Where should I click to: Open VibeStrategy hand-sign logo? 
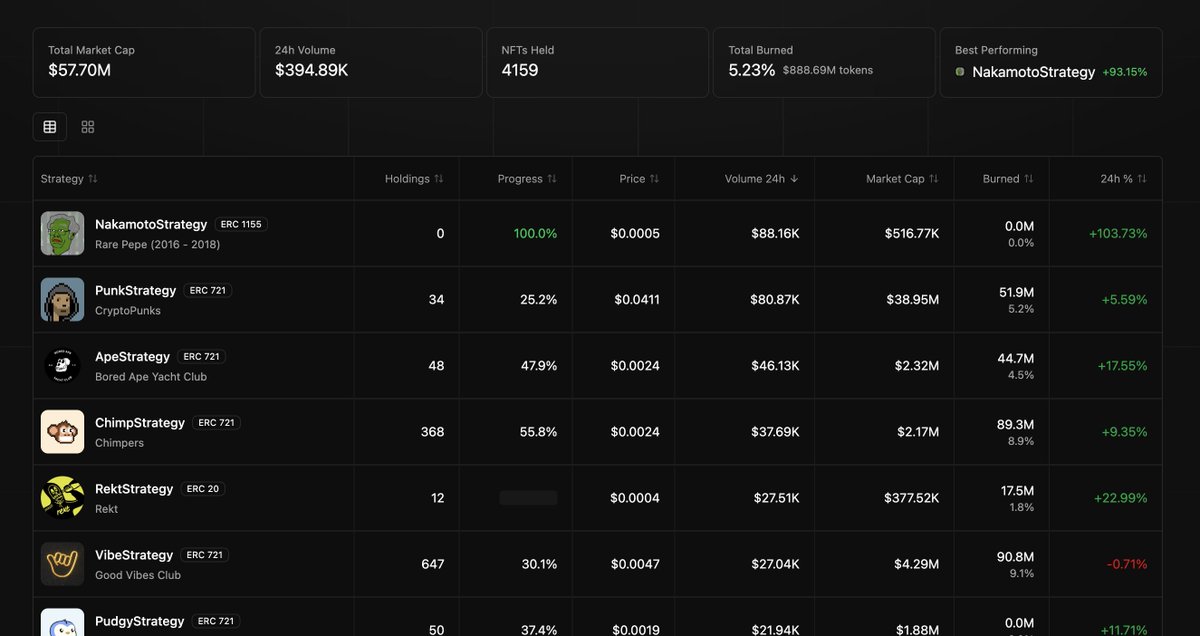(x=62, y=563)
